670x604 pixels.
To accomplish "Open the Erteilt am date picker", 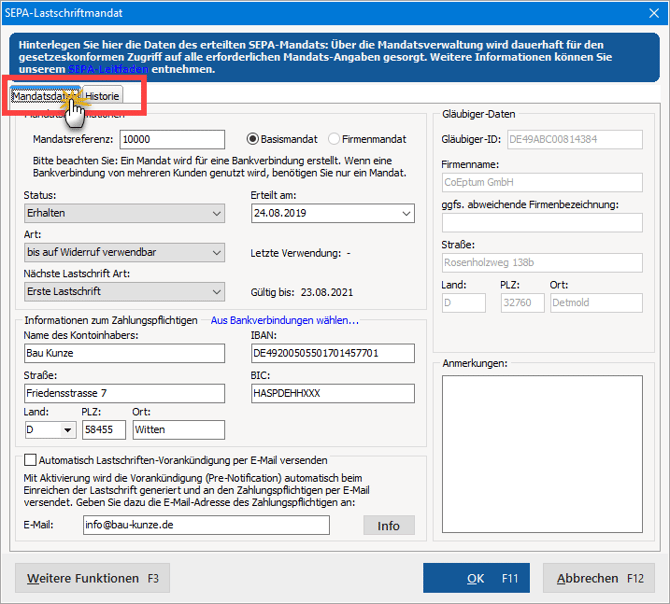I will point(405,213).
